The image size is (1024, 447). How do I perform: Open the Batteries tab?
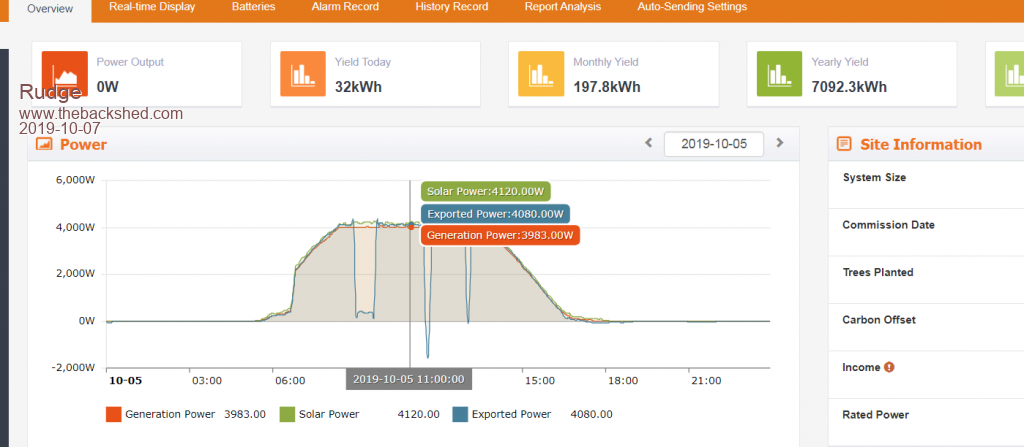point(253,7)
